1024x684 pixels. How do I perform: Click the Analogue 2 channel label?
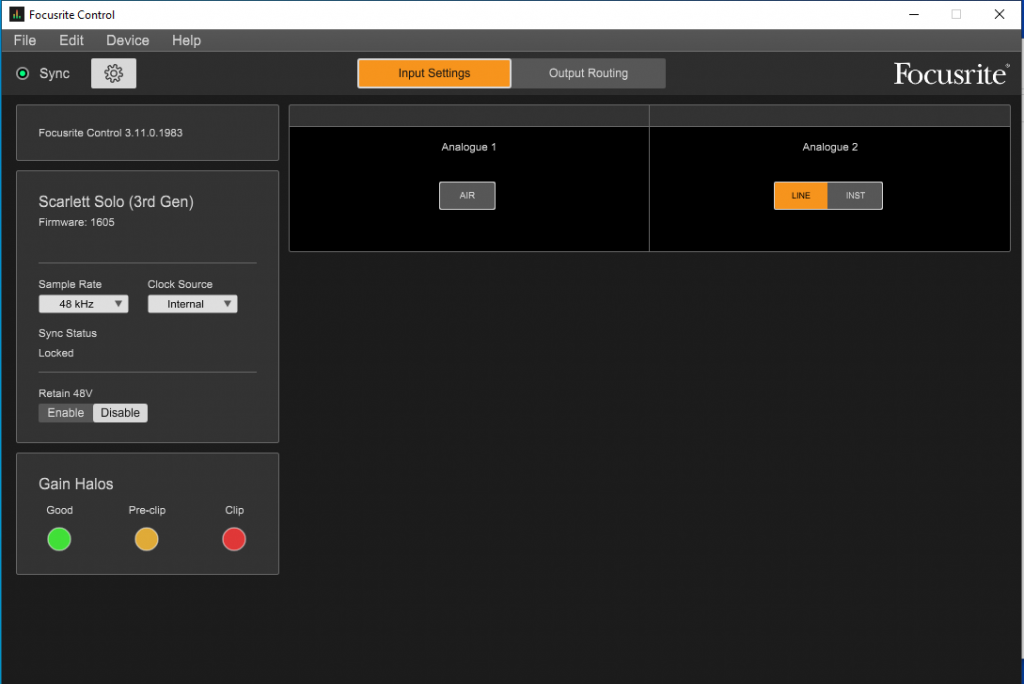coord(830,147)
